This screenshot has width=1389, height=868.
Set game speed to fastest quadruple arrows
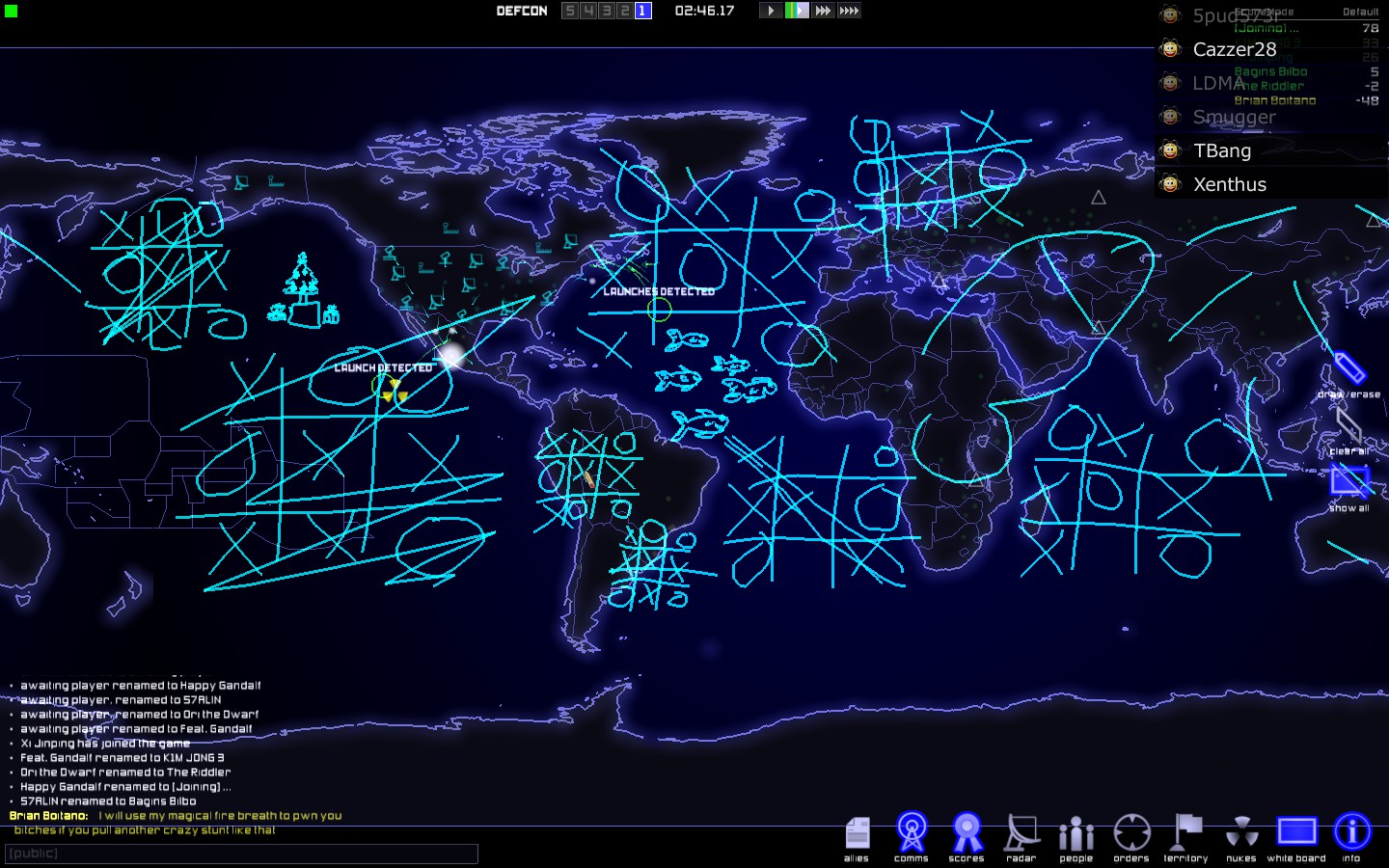pyautogui.click(x=849, y=11)
